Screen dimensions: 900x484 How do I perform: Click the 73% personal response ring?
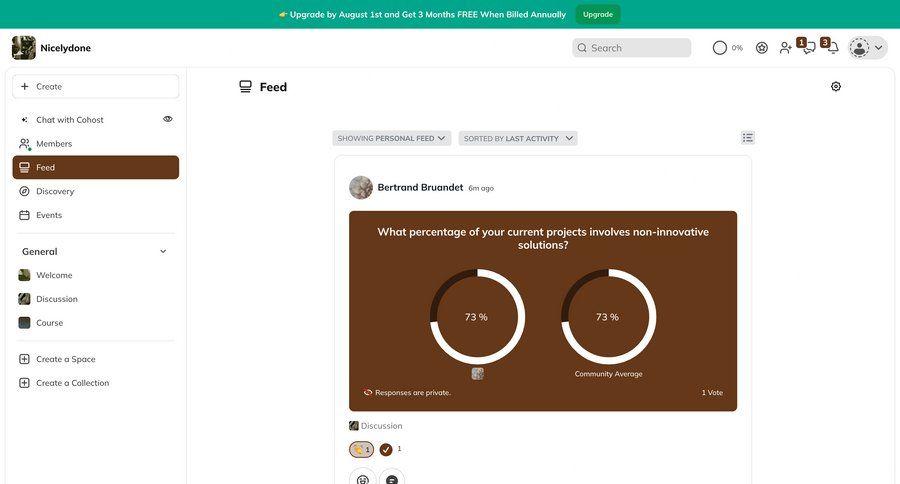click(477, 316)
